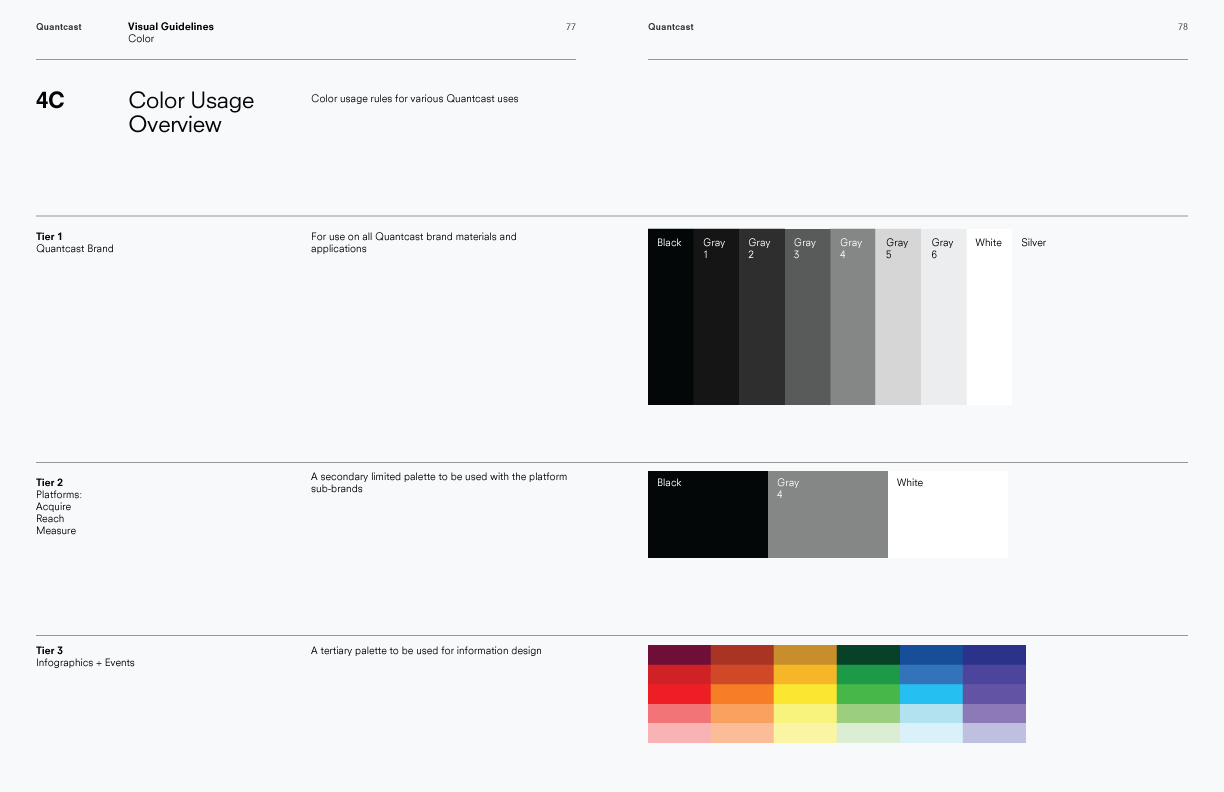Pick the Gray 2 swatch
This screenshot has width=1224, height=792.
tap(762, 316)
